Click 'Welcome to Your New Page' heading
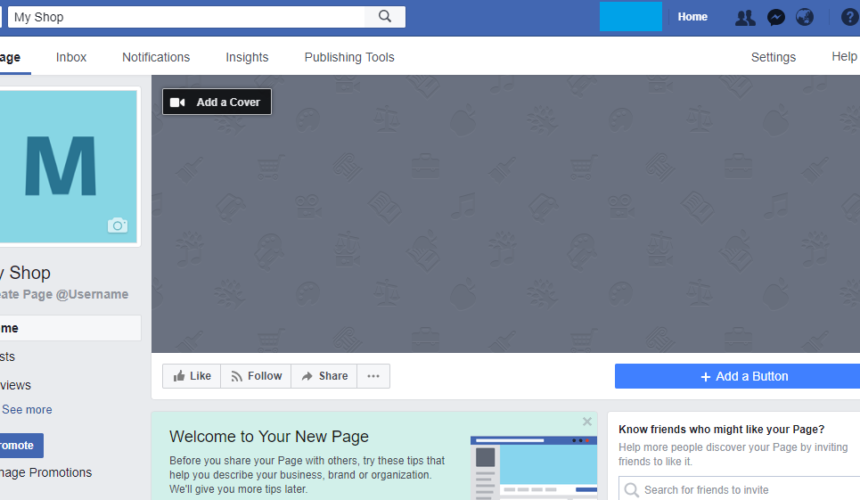 pos(269,437)
